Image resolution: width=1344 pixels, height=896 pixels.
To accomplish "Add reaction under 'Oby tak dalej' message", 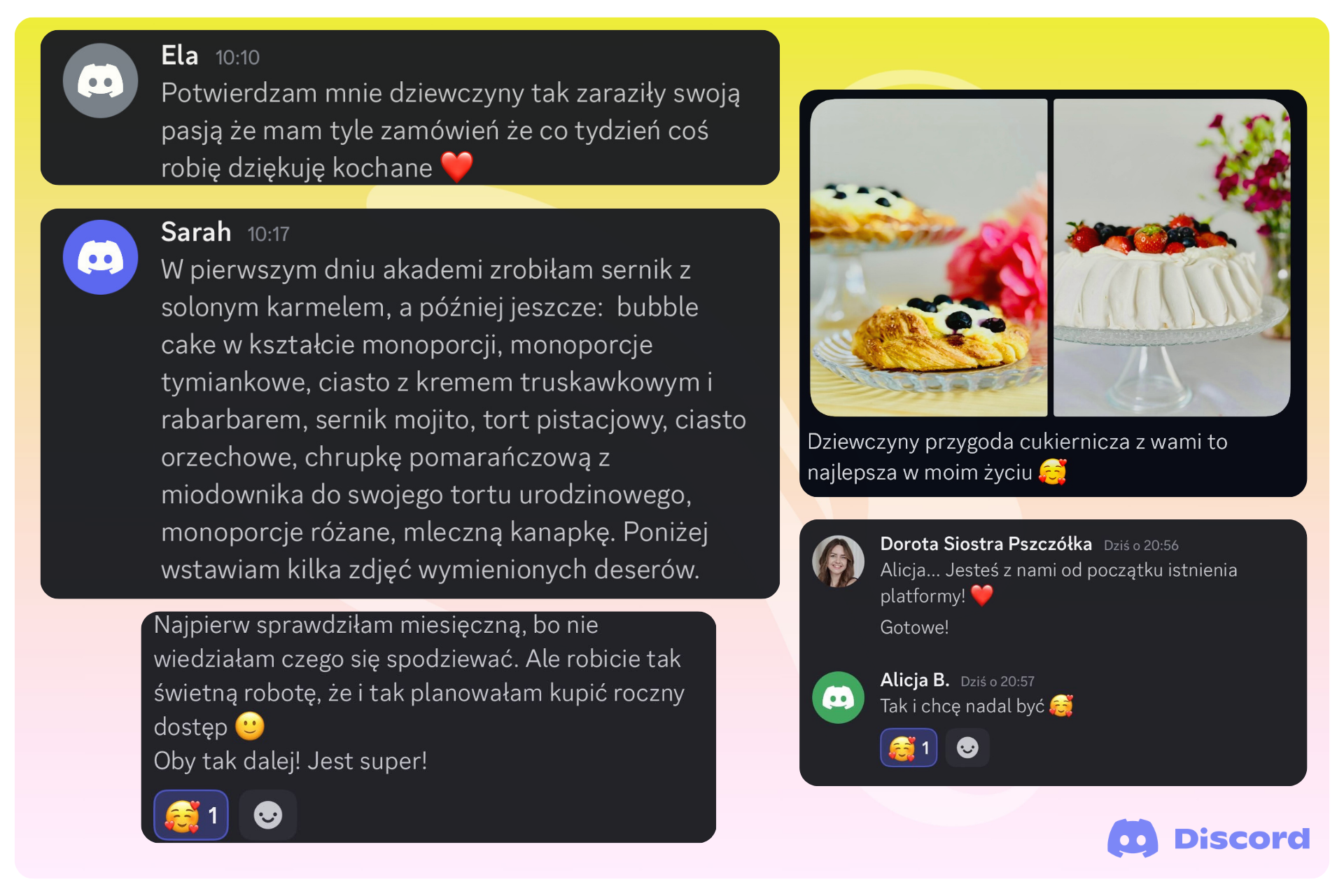I will coord(267,815).
